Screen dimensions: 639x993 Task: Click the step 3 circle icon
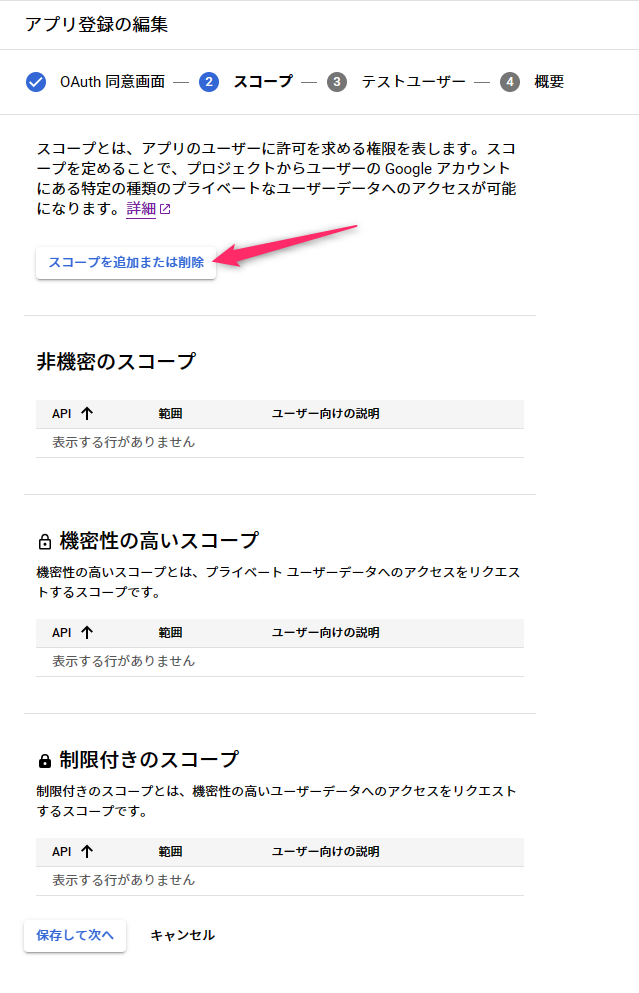coord(337,82)
